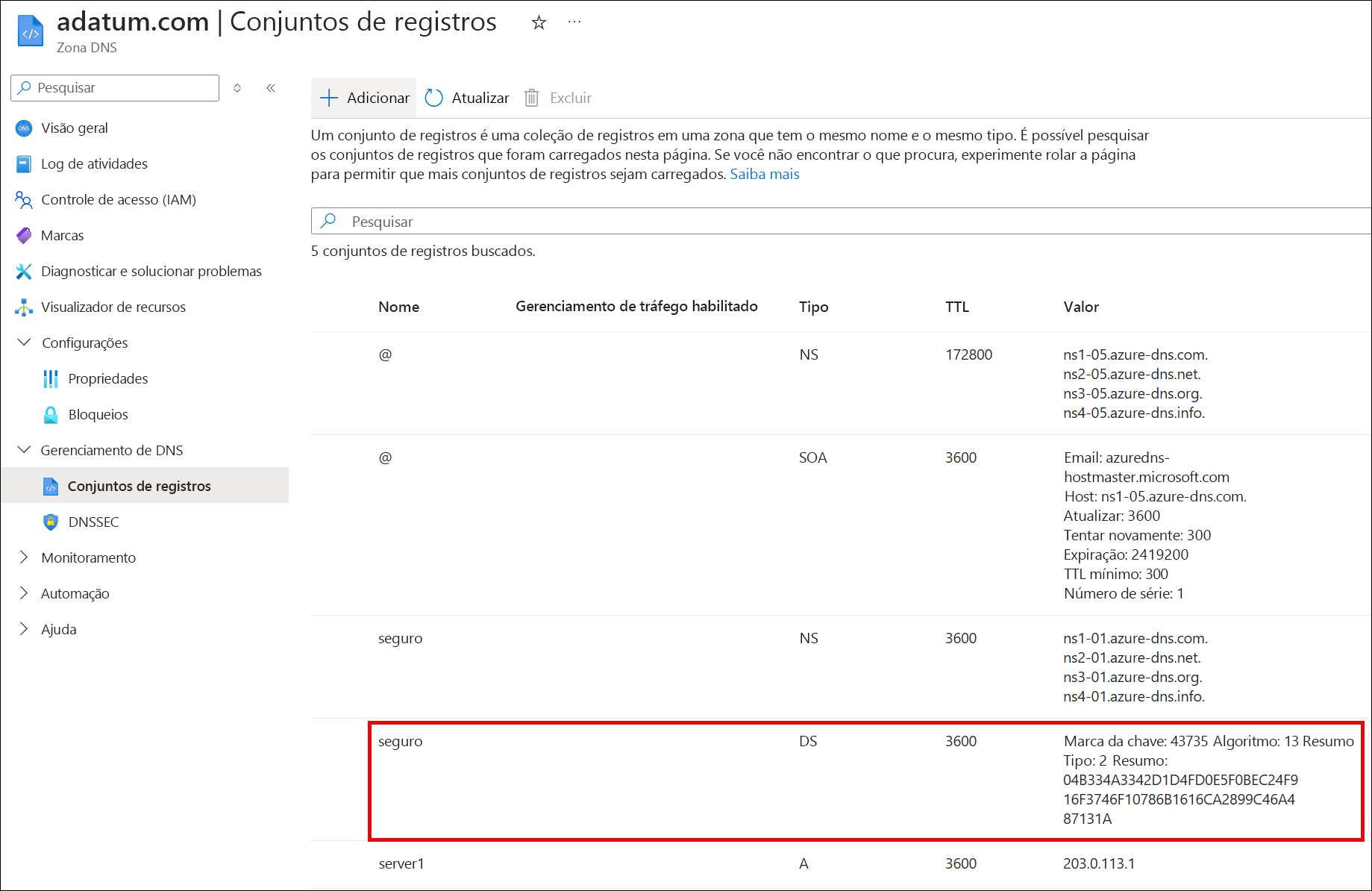Click the Bloqueios padlock icon
Screen dimensions: 1372x891
51,415
